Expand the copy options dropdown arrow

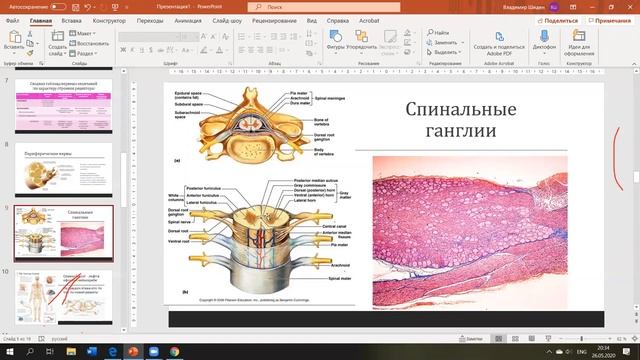pos(37,44)
